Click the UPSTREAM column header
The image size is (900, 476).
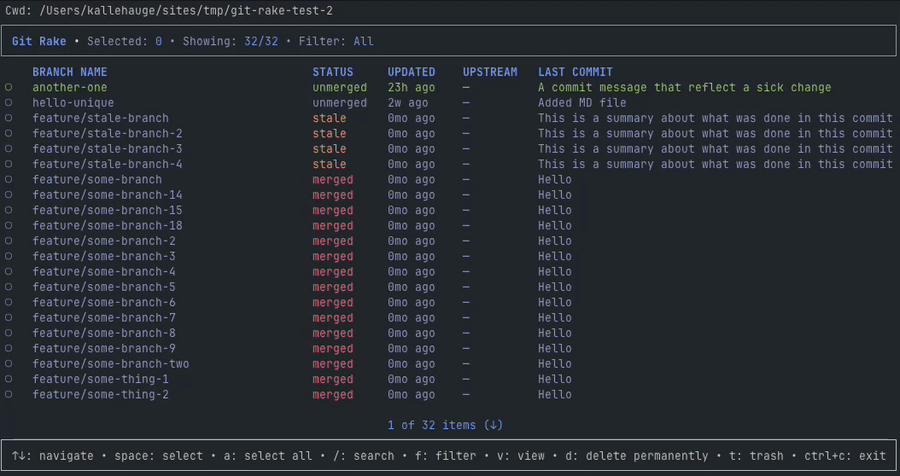(x=490, y=72)
